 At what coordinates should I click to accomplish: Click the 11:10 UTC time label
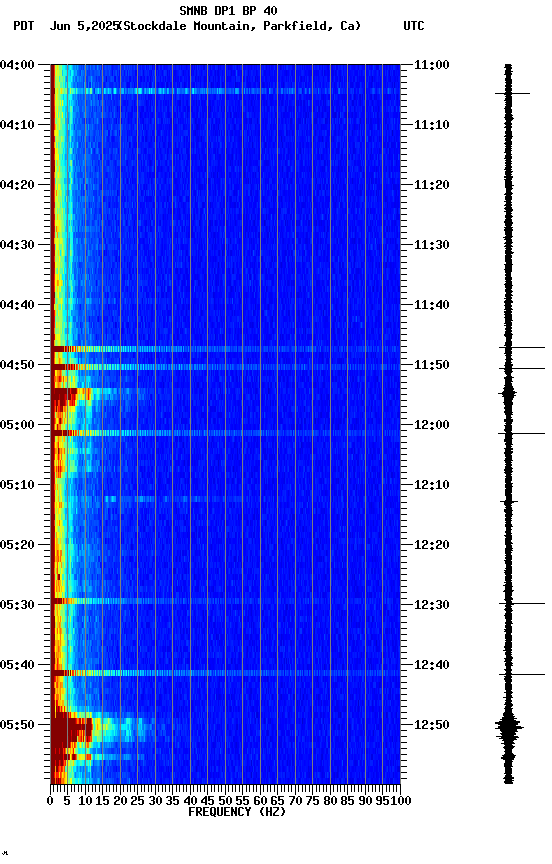pos(431,125)
